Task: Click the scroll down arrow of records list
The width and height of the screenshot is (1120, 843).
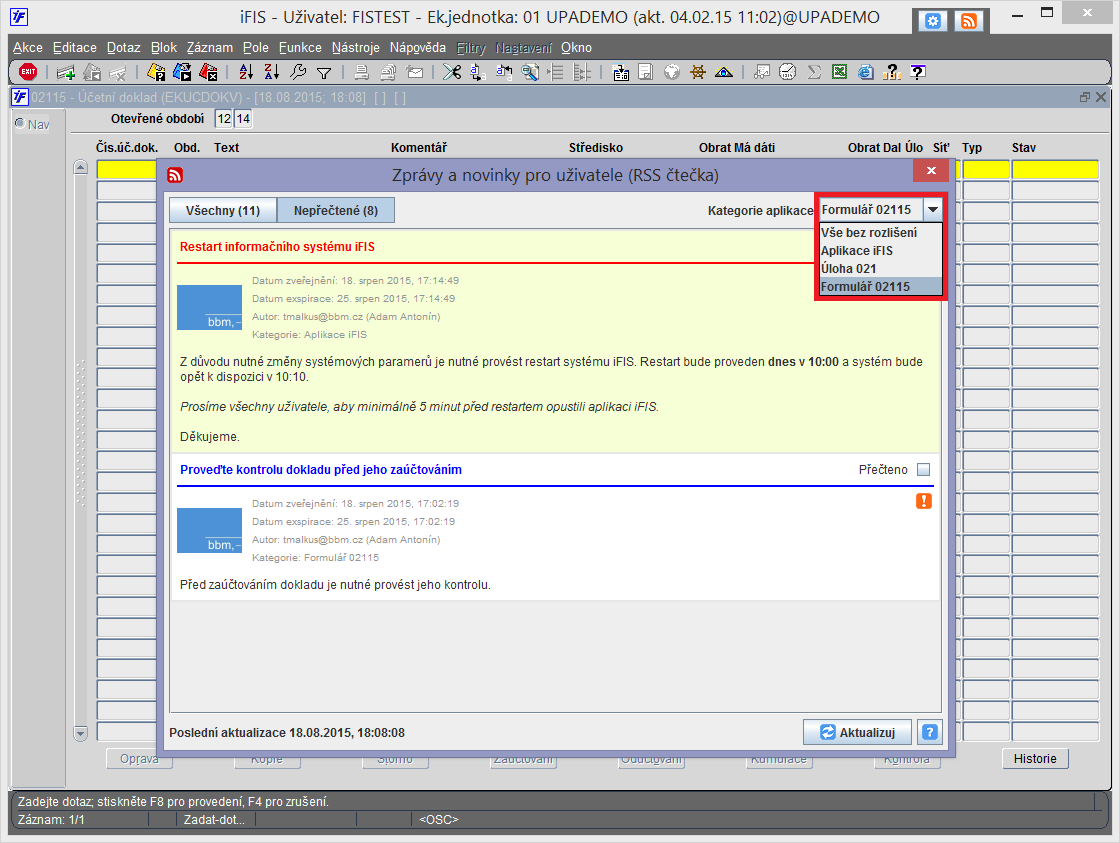Action: point(81,733)
